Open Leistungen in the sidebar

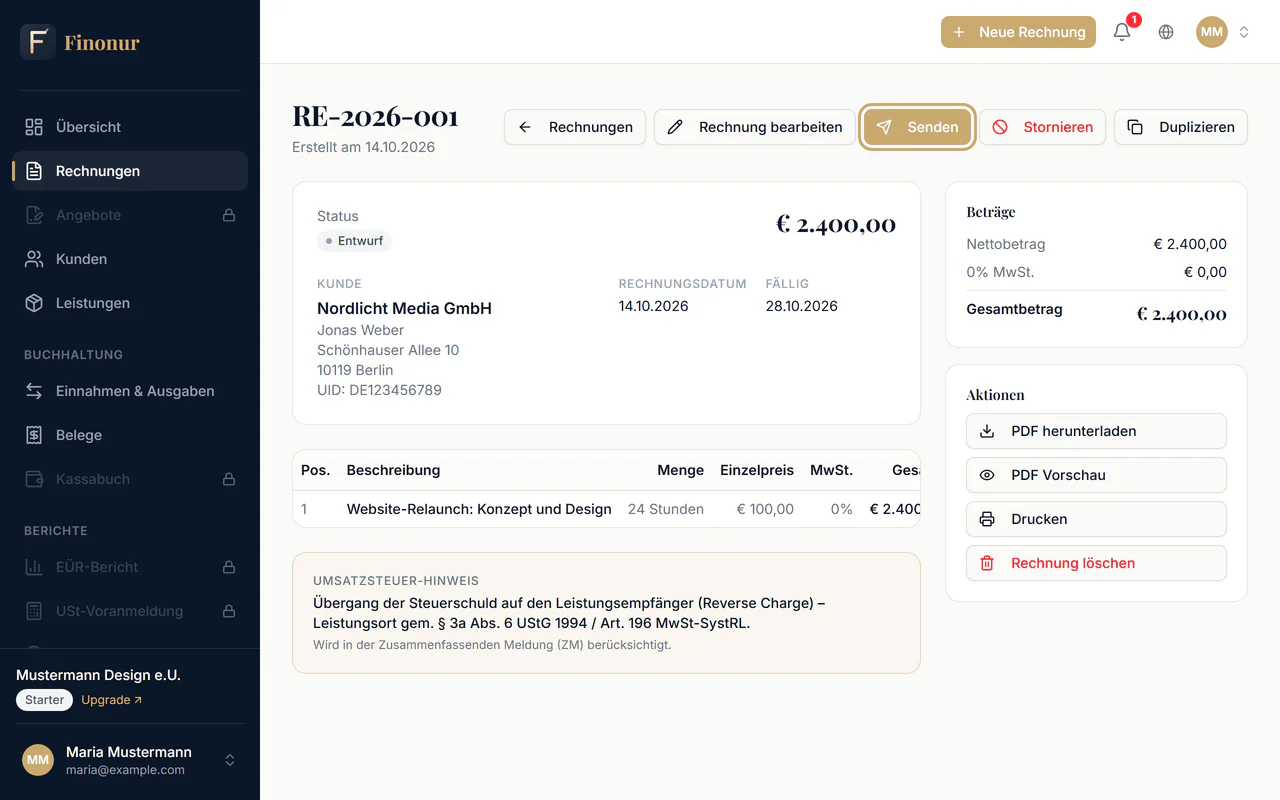[x=130, y=303]
